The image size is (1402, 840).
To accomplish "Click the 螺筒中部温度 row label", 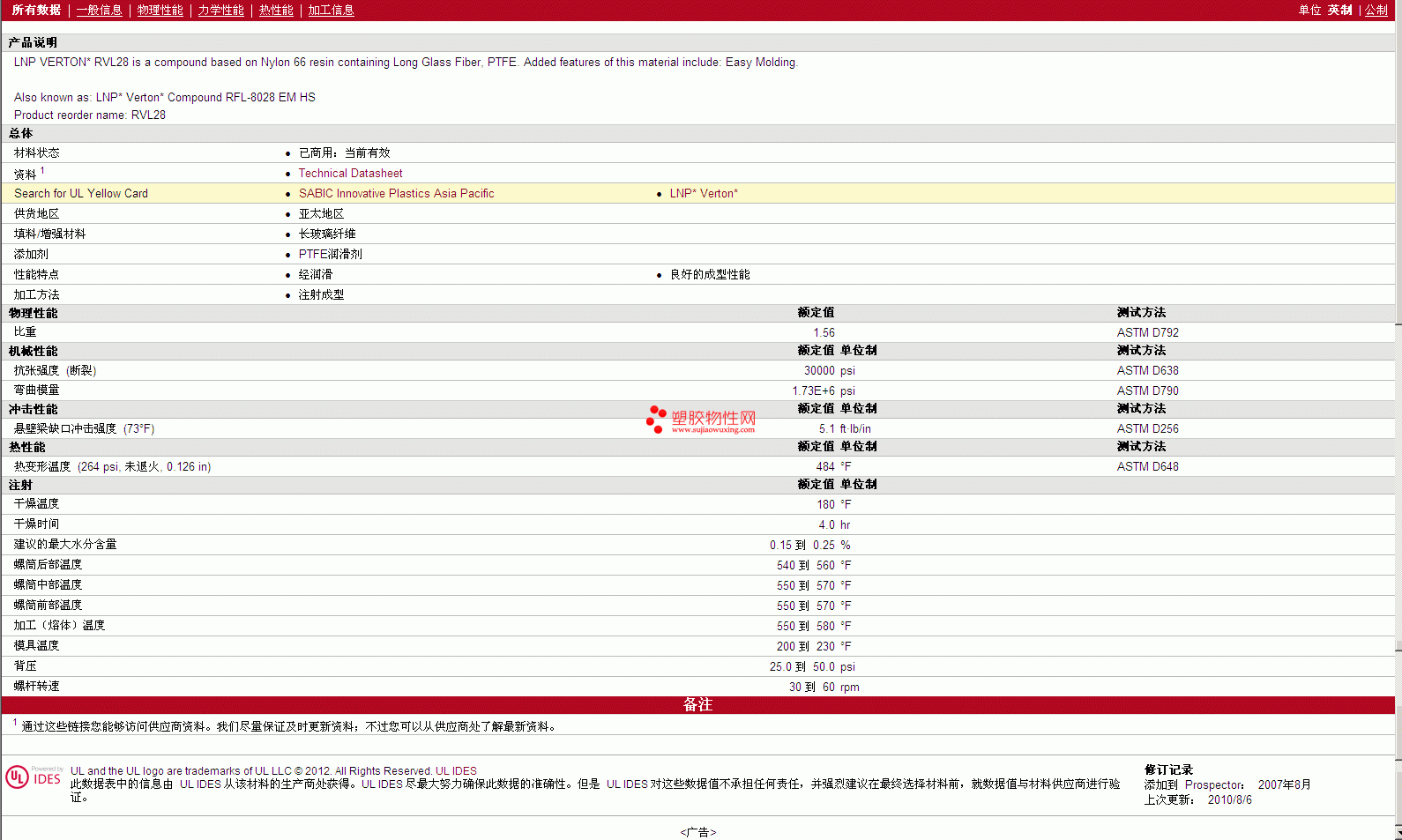I will coord(48,585).
